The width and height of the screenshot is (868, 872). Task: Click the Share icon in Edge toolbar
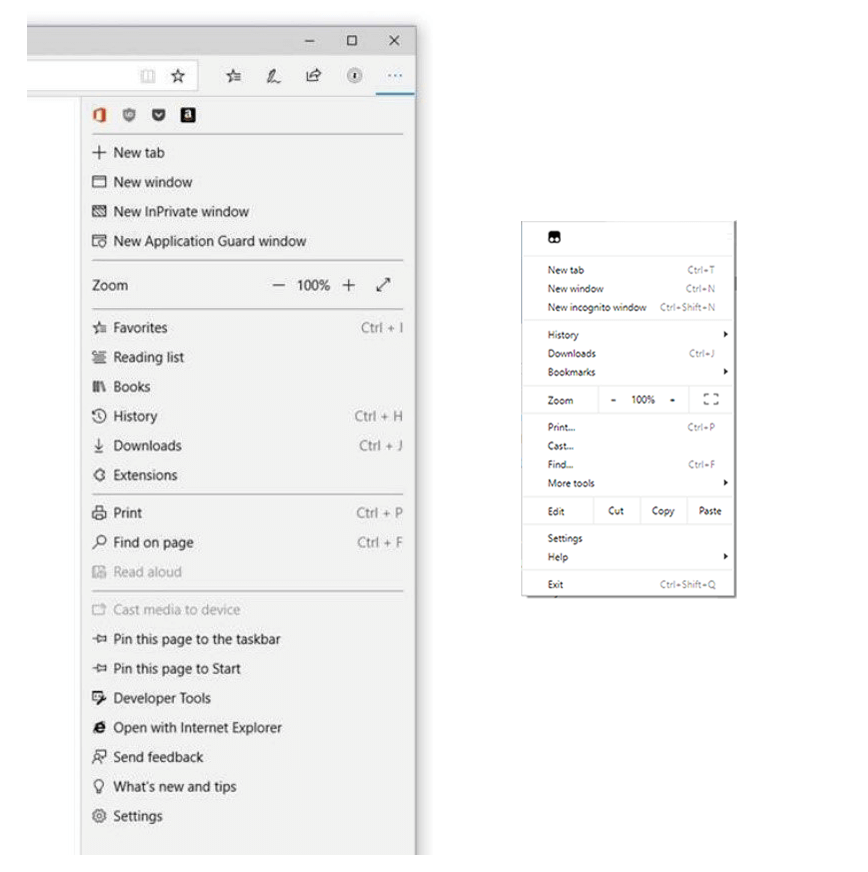click(x=313, y=75)
